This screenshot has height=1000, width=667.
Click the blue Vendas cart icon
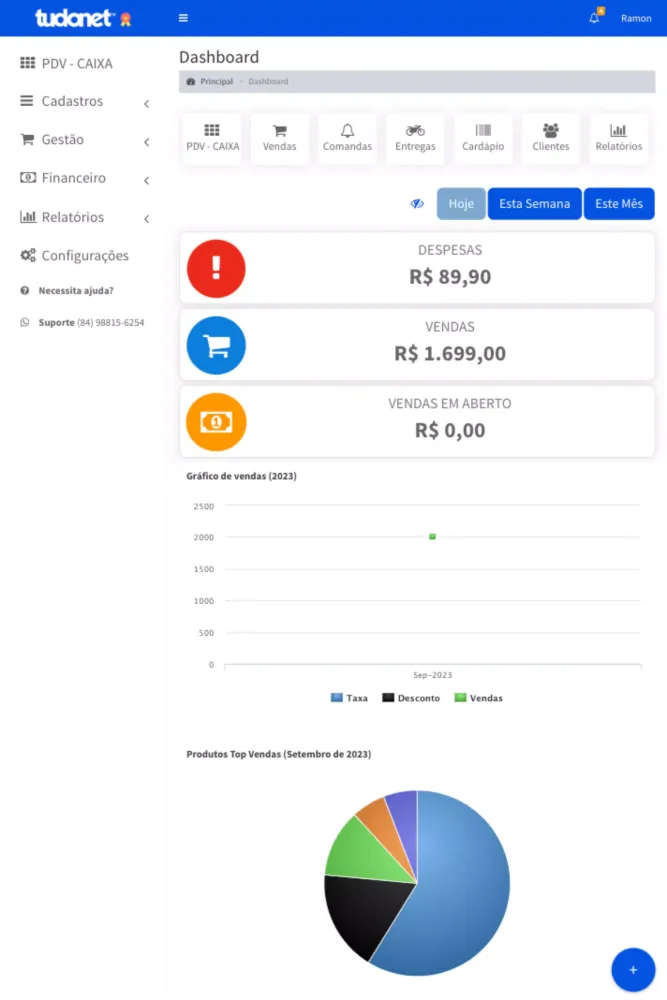point(216,345)
